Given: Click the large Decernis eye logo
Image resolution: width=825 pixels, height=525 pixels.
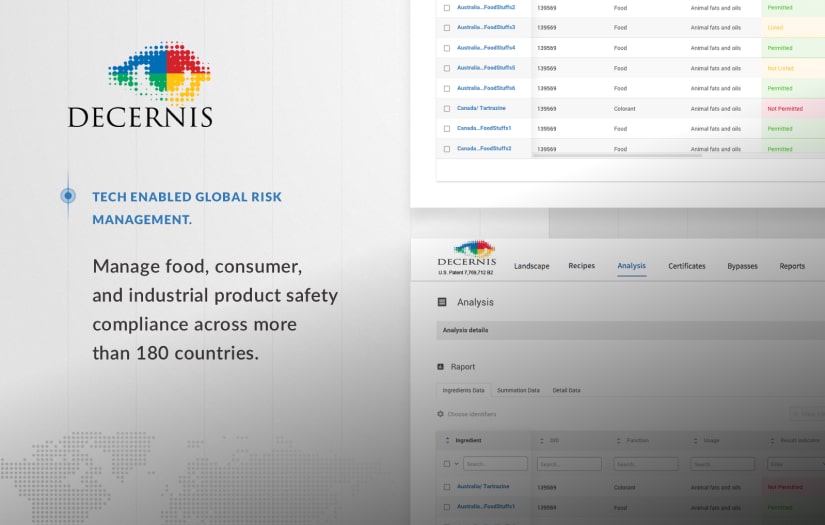Looking at the screenshot, I should pyautogui.click(x=160, y=73).
